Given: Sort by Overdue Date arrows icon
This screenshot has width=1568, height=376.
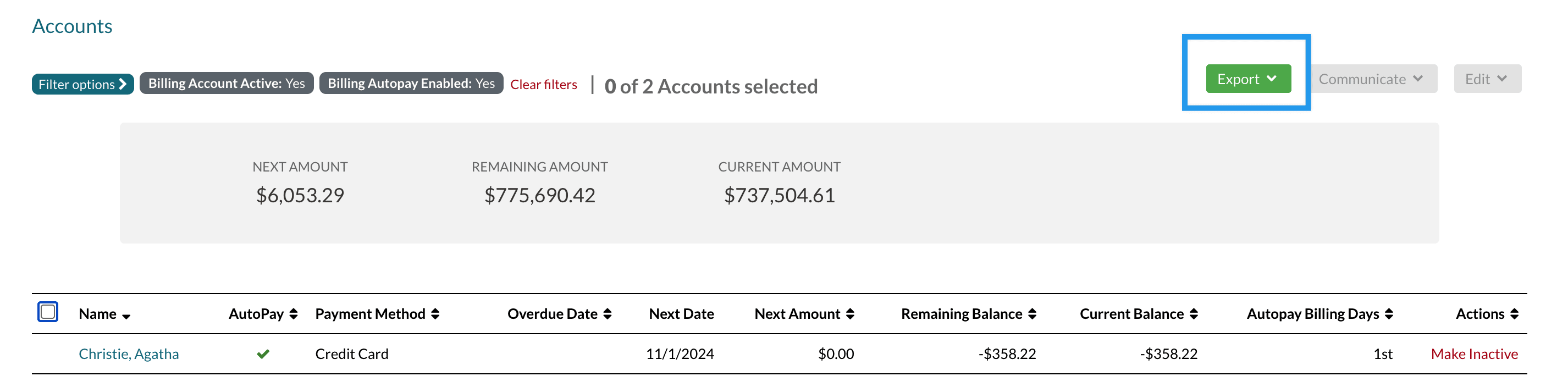Looking at the screenshot, I should 608,314.
